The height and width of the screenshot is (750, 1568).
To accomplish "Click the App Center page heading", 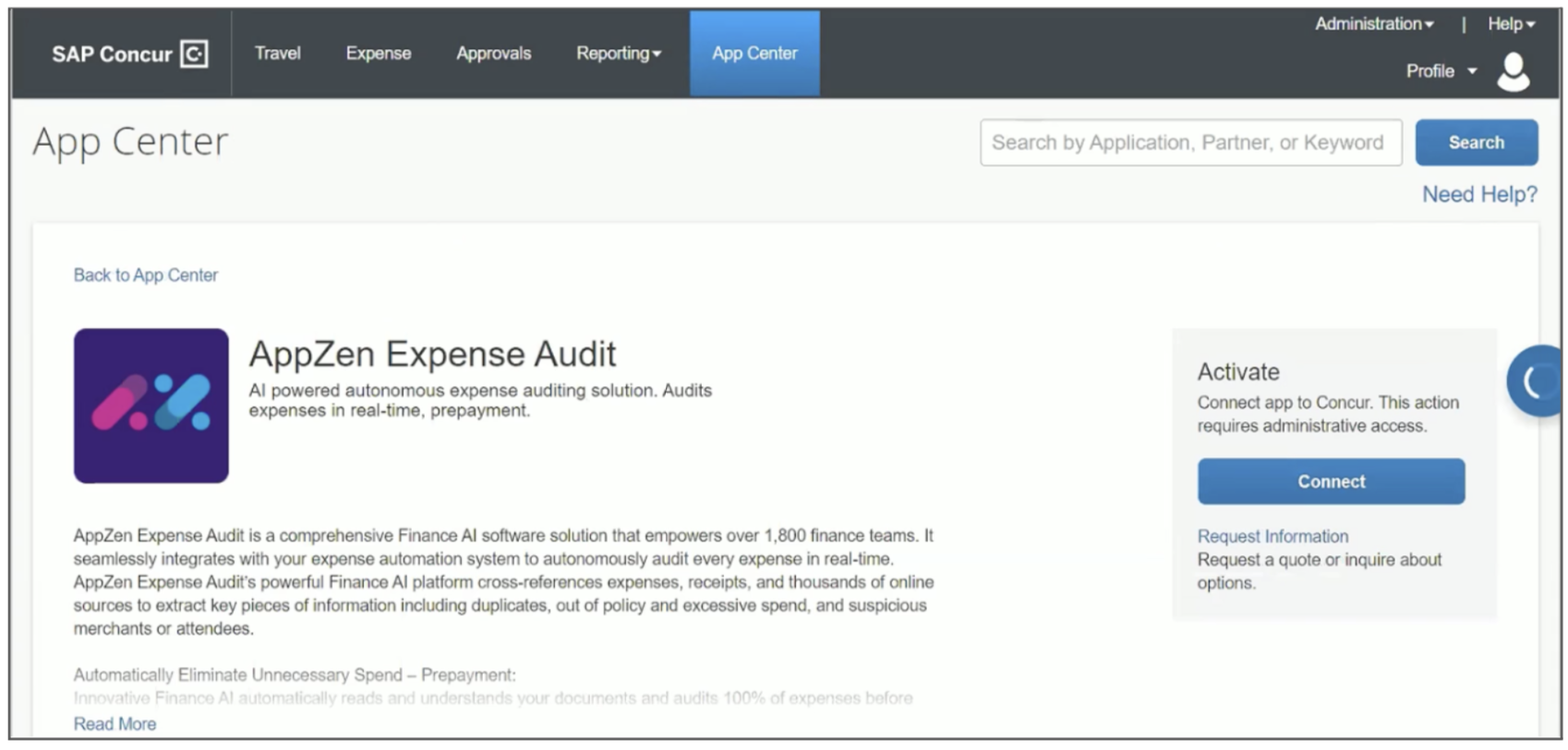I will coord(130,142).
